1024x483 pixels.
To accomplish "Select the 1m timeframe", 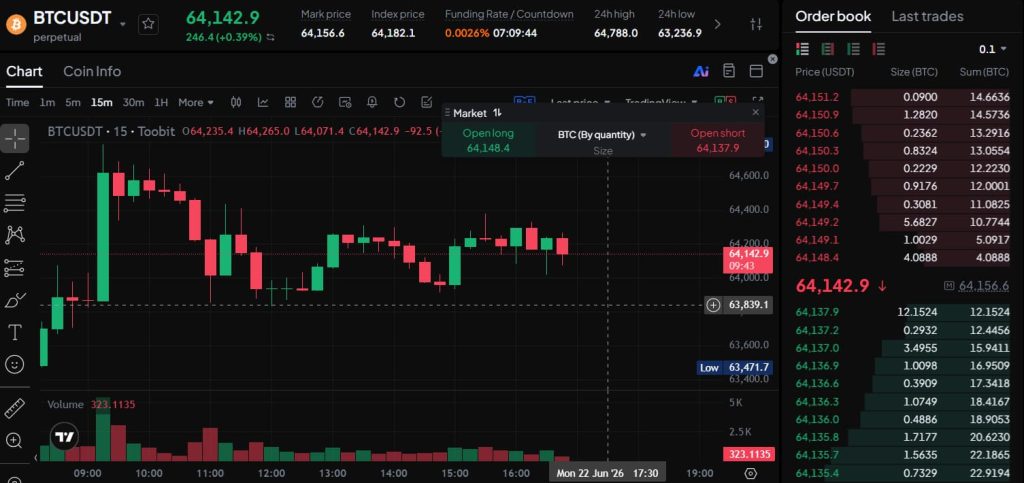I will pos(47,102).
